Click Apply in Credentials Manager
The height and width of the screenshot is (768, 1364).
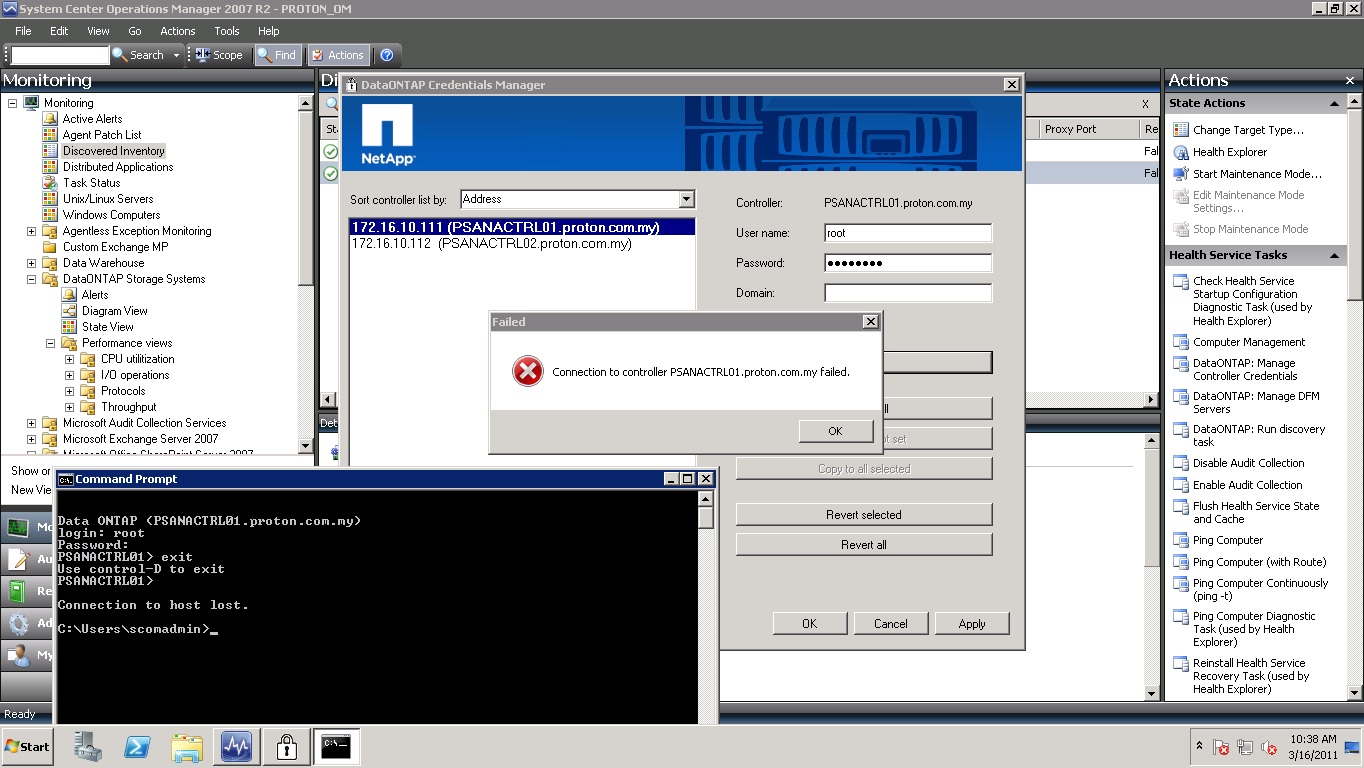[972, 624]
